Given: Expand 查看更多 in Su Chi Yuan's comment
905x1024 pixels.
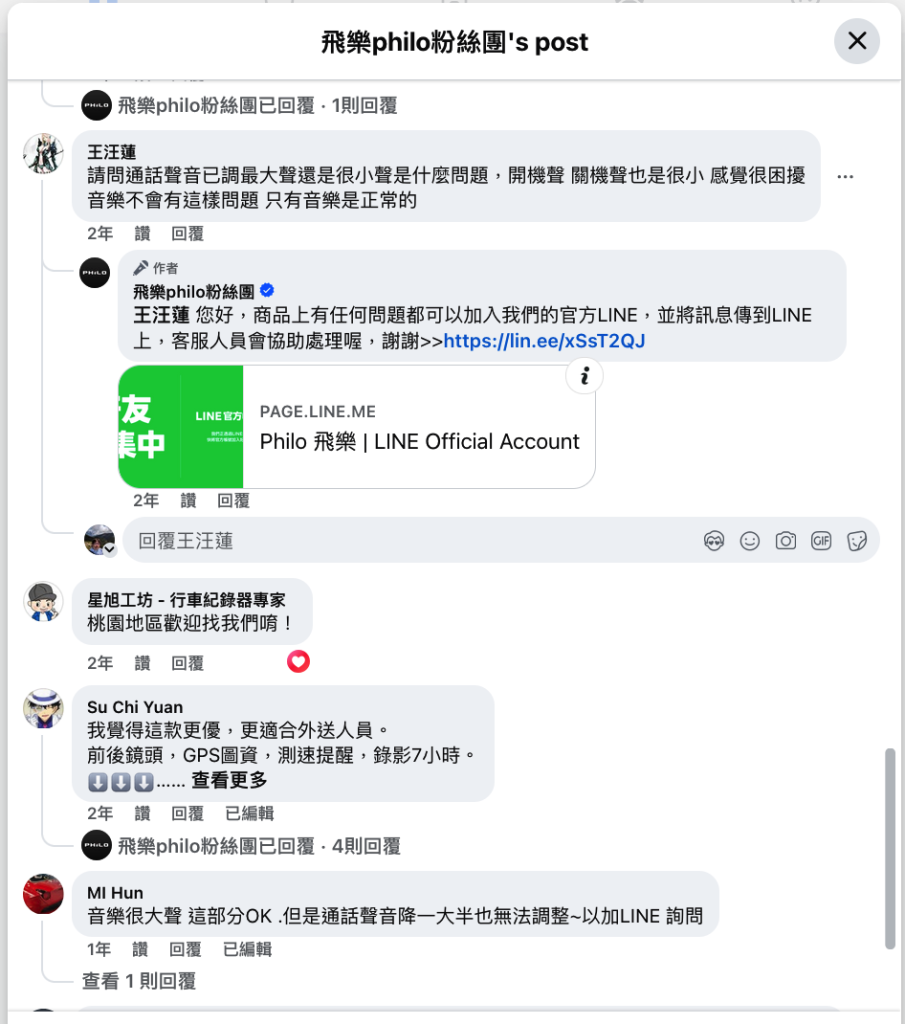Looking at the screenshot, I should tap(229, 780).
